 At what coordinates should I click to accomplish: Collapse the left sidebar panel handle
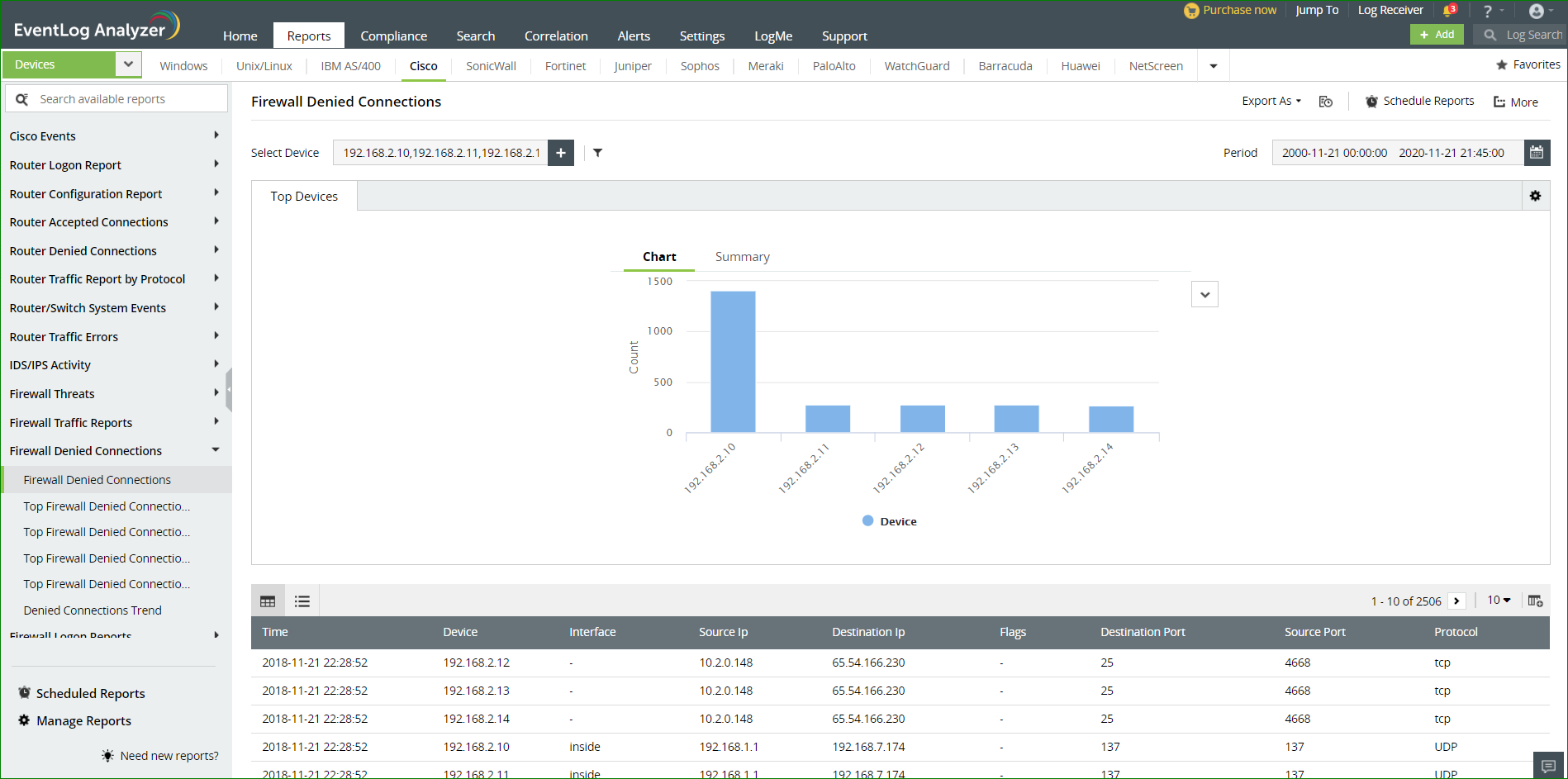coord(229,389)
